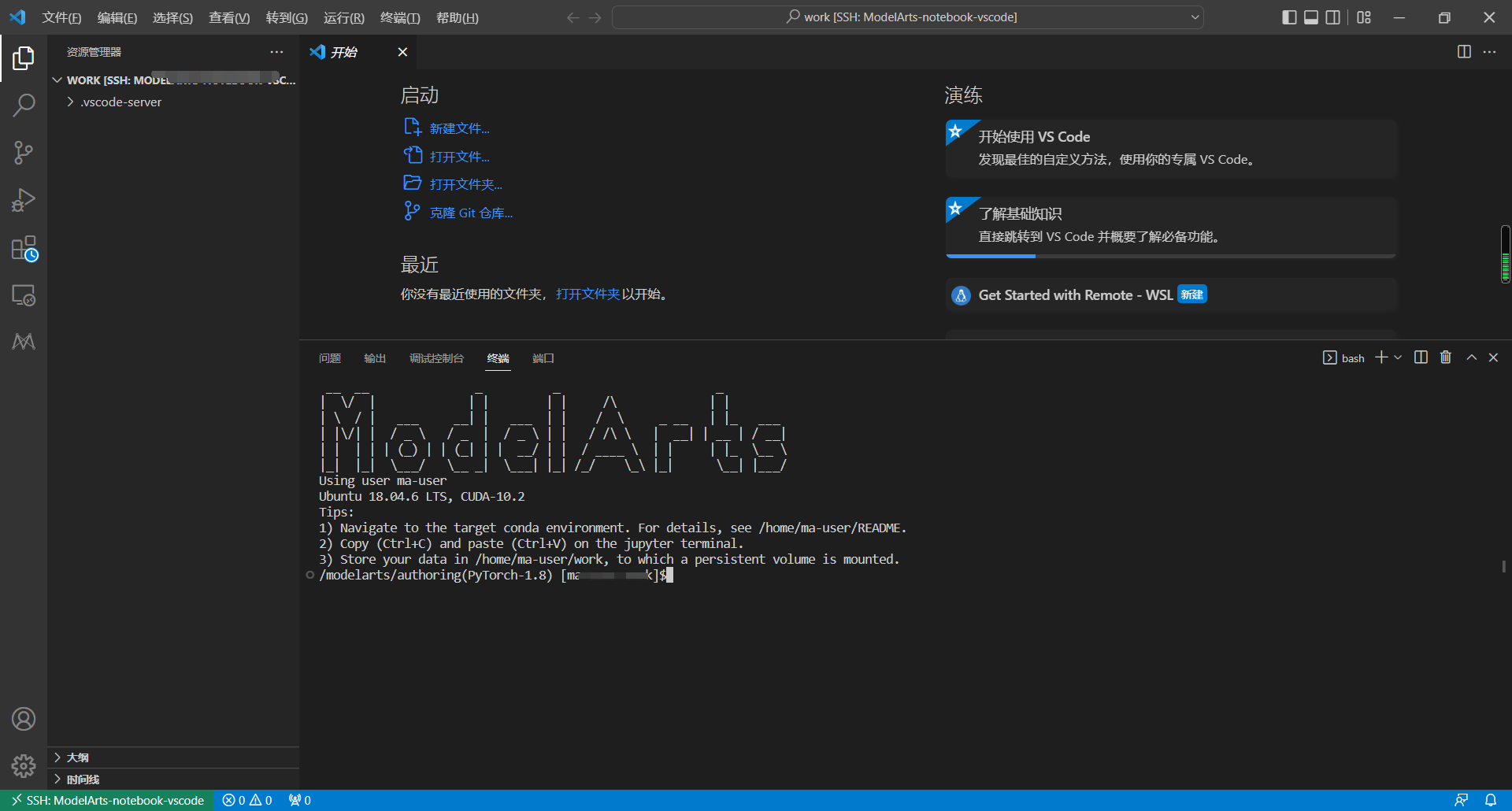The image size is (1512, 811).
Task: Open the 转到 menu
Action: pos(287,17)
